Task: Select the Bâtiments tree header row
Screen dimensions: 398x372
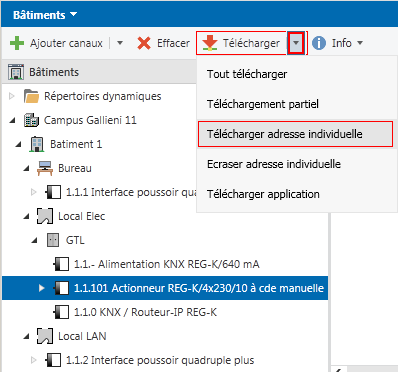Action: click(x=99, y=72)
